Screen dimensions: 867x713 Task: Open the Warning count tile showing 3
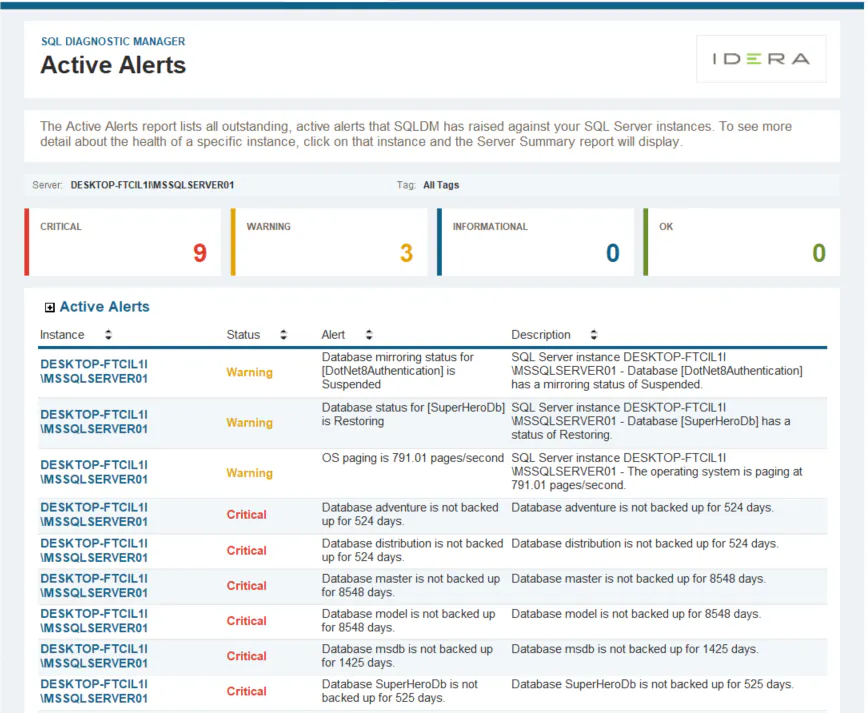[329, 242]
